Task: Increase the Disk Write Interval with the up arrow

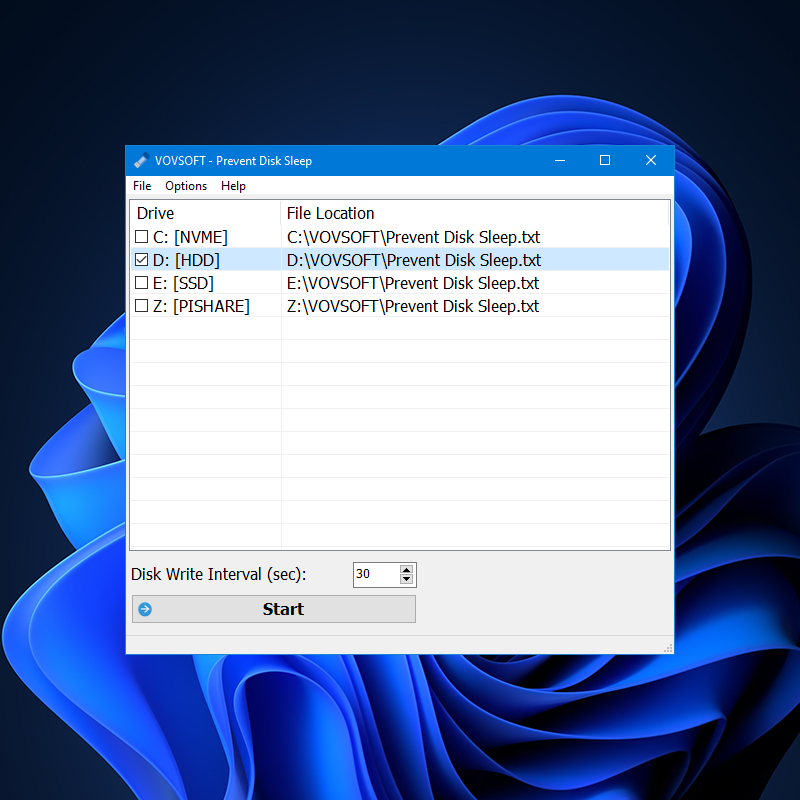Action: [x=407, y=569]
